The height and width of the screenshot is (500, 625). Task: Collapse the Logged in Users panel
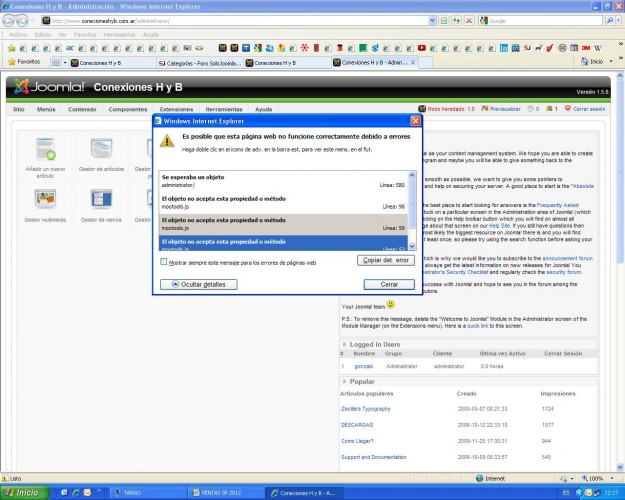pos(344,344)
